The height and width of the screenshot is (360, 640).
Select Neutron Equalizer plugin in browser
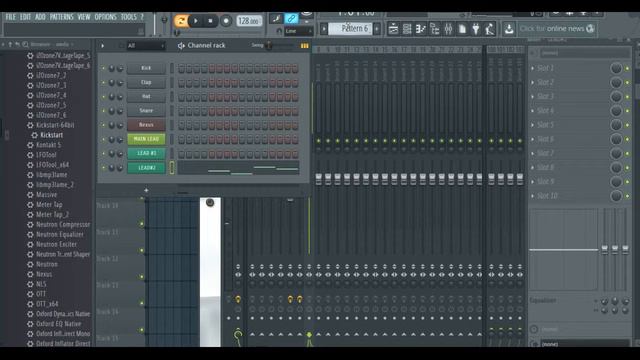[x=60, y=234]
